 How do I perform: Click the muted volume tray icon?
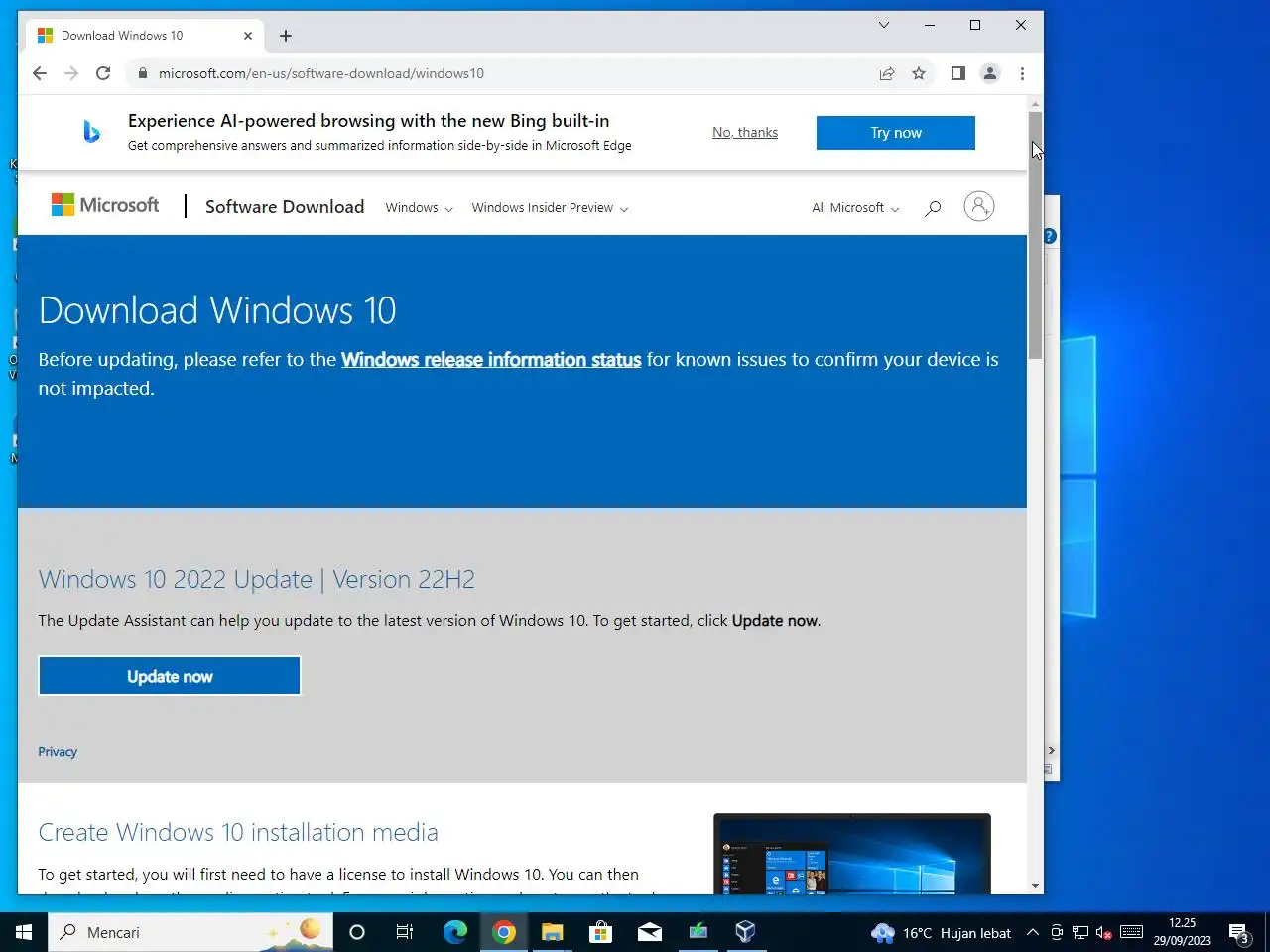coord(1103,932)
